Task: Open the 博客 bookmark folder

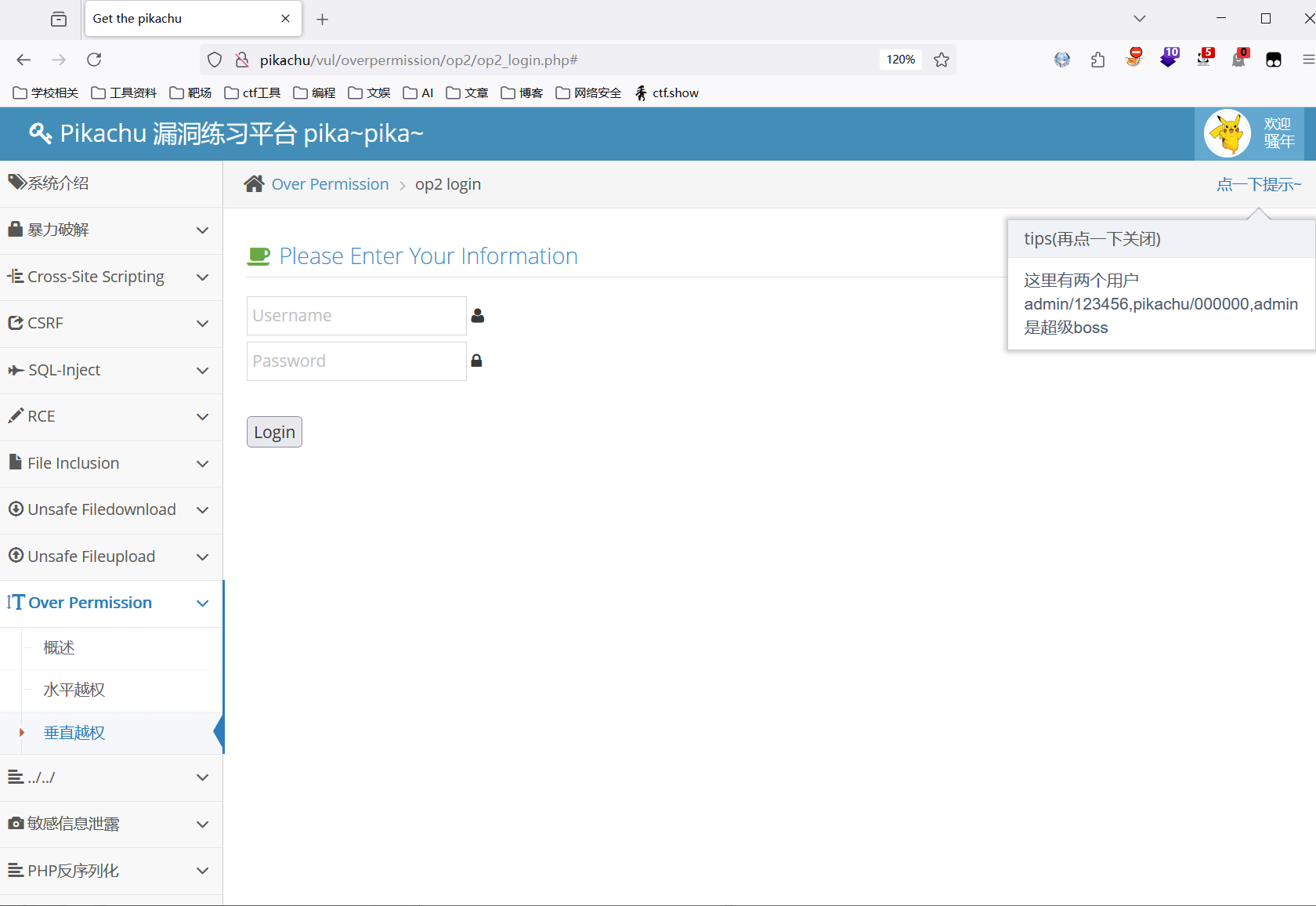Action: tap(522, 92)
